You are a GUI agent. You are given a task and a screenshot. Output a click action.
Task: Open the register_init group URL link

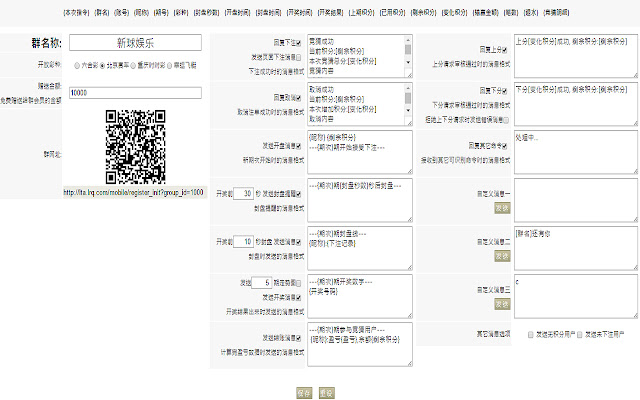click(x=133, y=192)
